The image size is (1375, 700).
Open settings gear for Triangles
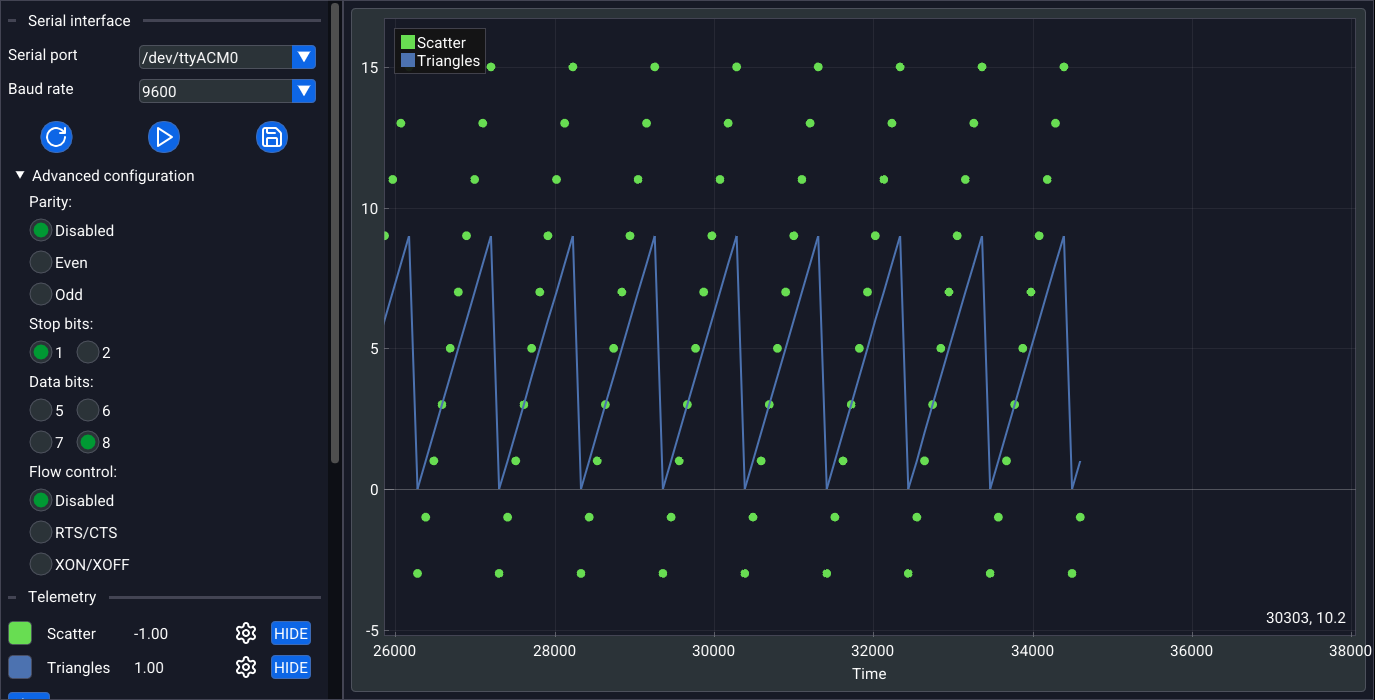point(245,667)
